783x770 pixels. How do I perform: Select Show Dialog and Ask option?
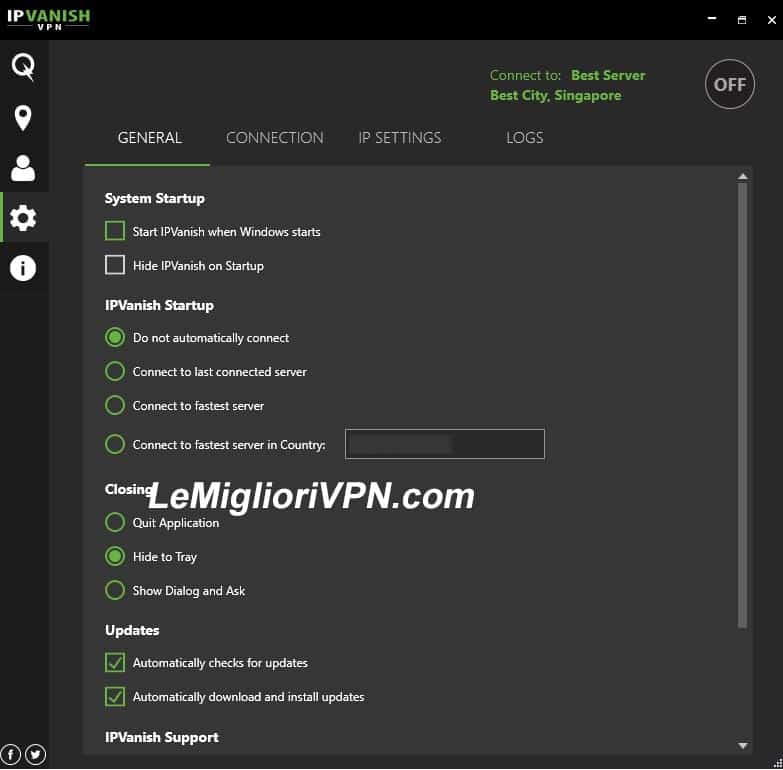click(115, 590)
